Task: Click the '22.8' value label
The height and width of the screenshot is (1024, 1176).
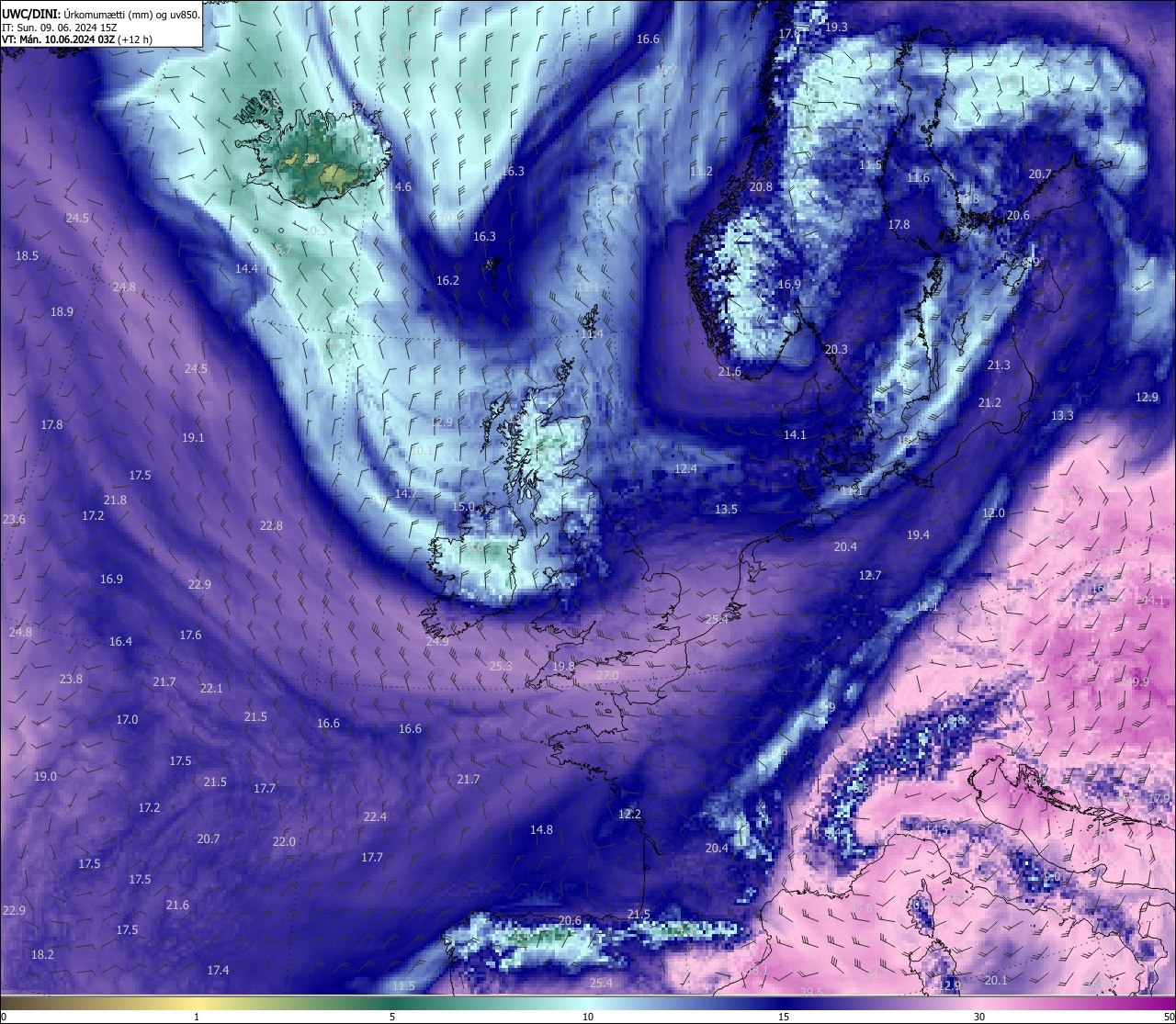Action: tap(271, 525)
